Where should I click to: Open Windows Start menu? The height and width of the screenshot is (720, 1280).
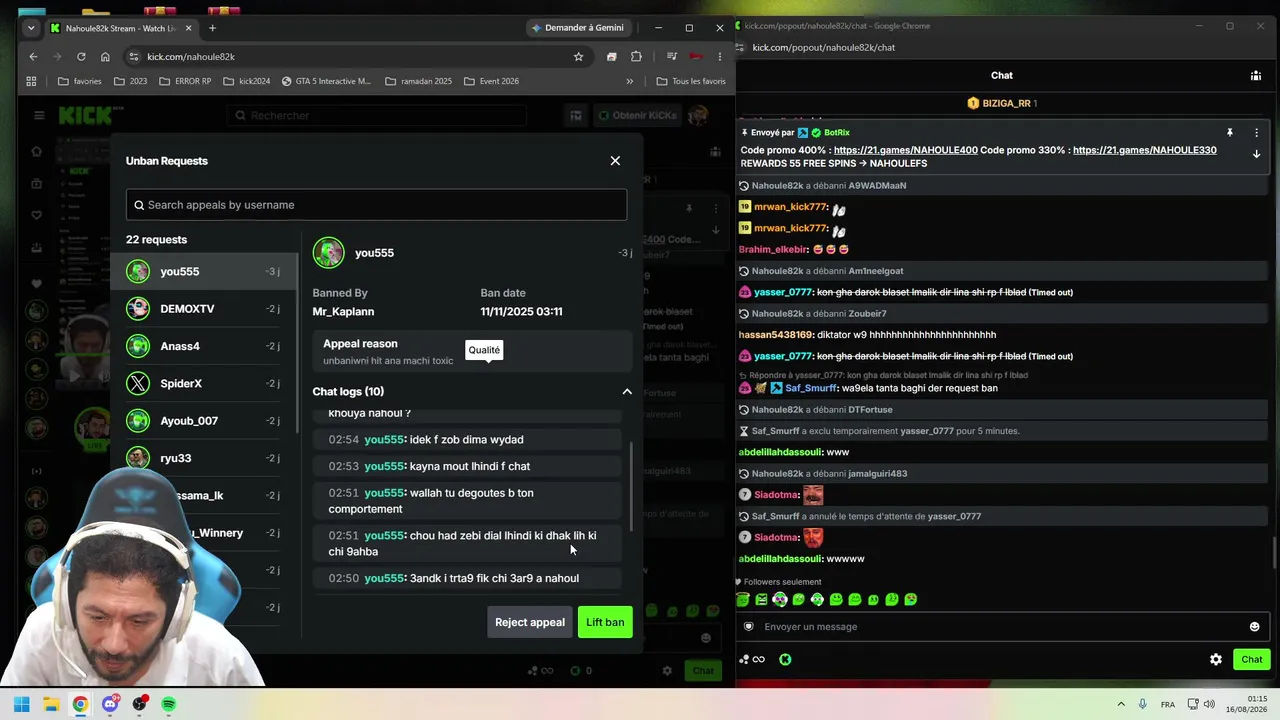[x=21, y=705]
